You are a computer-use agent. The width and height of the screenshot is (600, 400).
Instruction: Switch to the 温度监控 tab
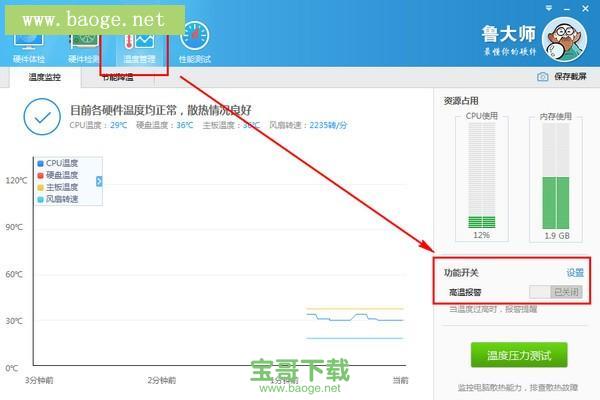pyautogui.click(x=44, y=77)
